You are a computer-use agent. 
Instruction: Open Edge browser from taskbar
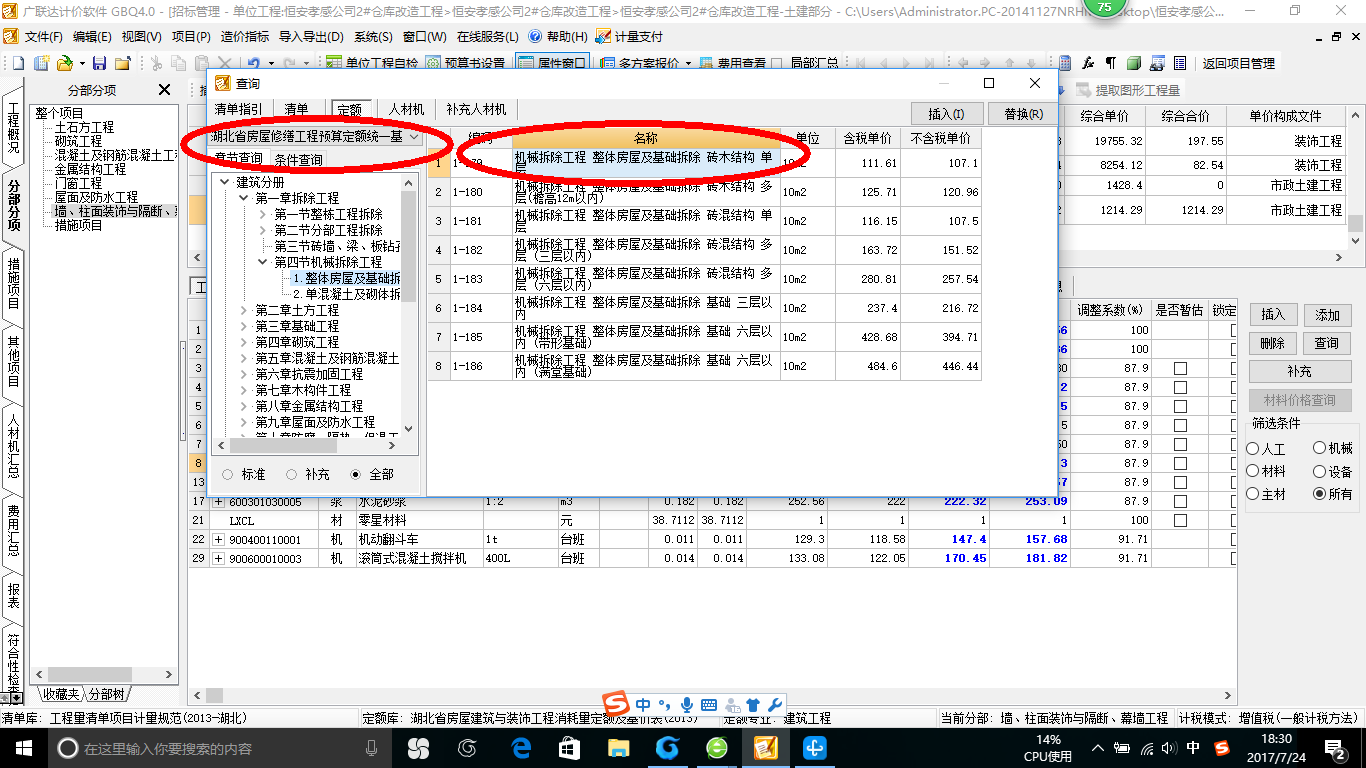(x=520, y=748)
